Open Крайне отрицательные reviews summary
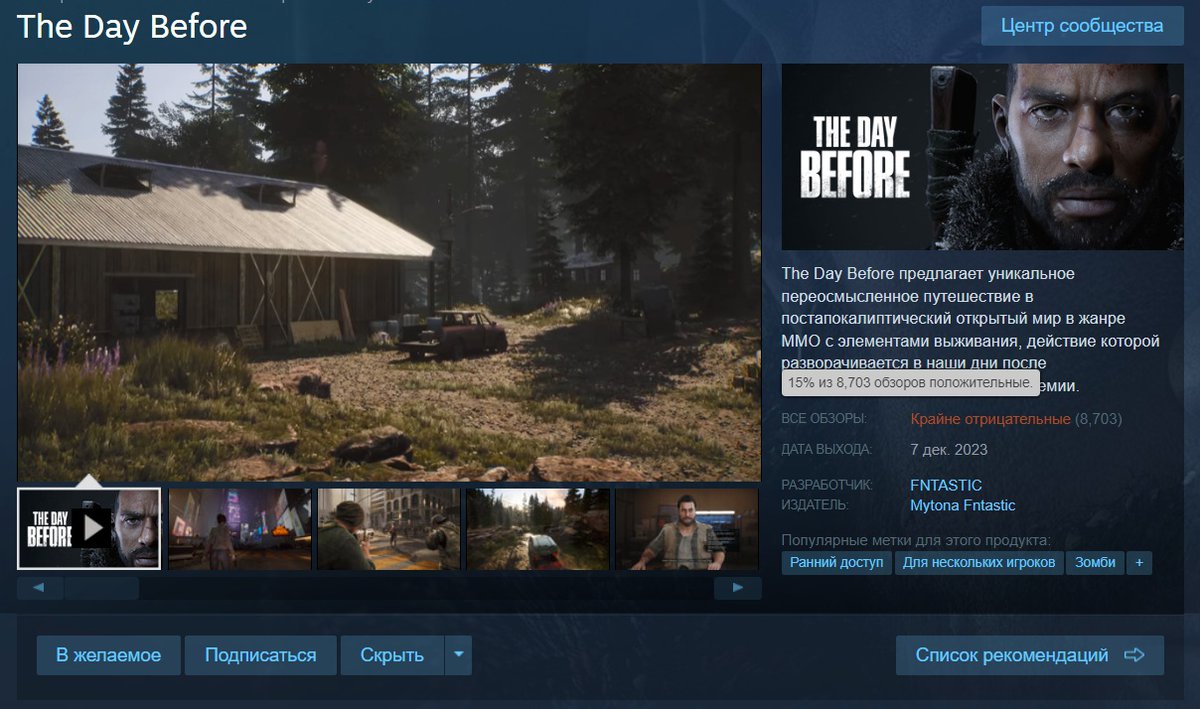Screen dimensions: 1200x709 990,419
